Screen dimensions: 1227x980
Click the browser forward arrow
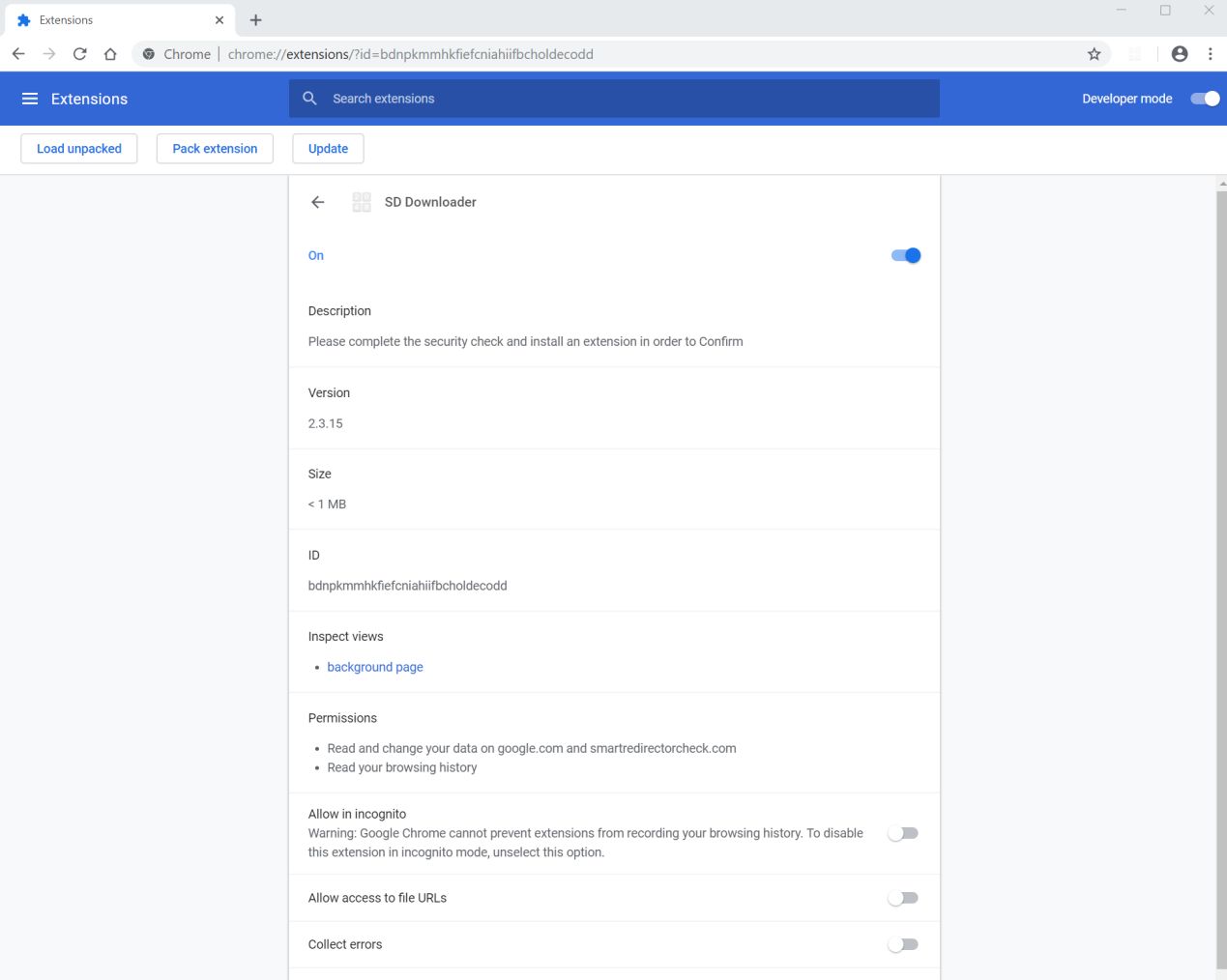pyautogui.click(x=49, y=54)
